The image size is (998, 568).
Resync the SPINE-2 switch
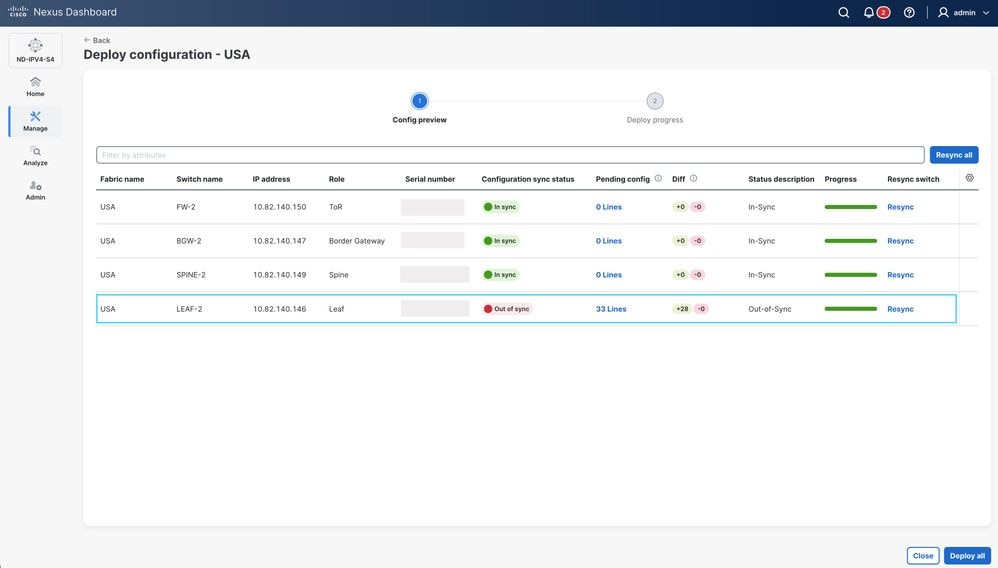[900, 275]
